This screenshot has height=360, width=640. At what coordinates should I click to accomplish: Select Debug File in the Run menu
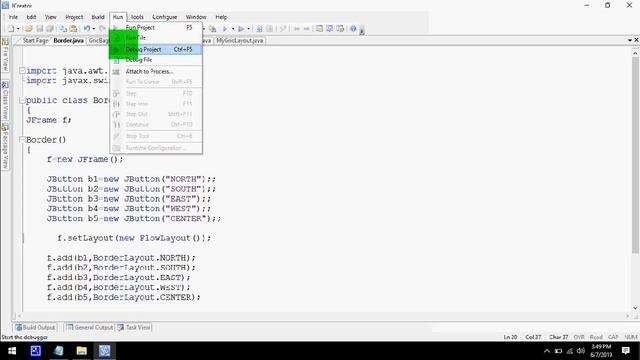[x=156, y=60]
